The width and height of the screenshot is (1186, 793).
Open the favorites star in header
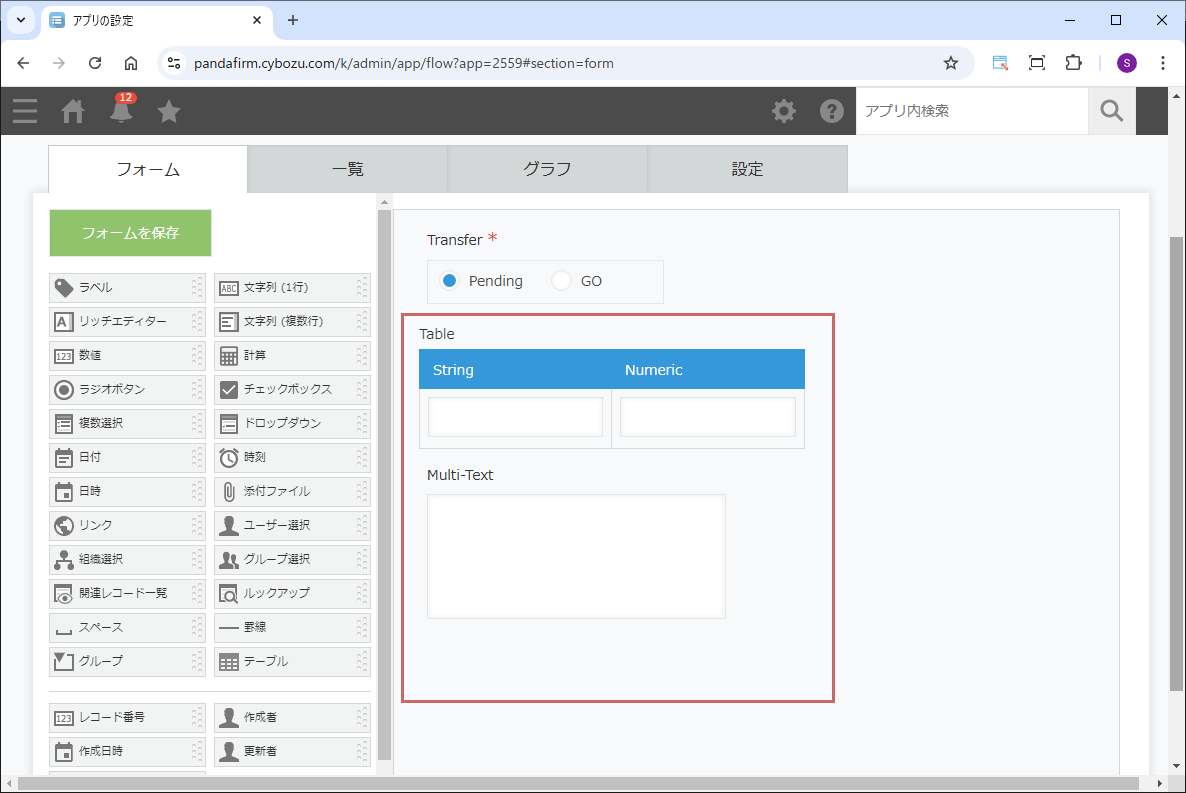click(169, 111)
